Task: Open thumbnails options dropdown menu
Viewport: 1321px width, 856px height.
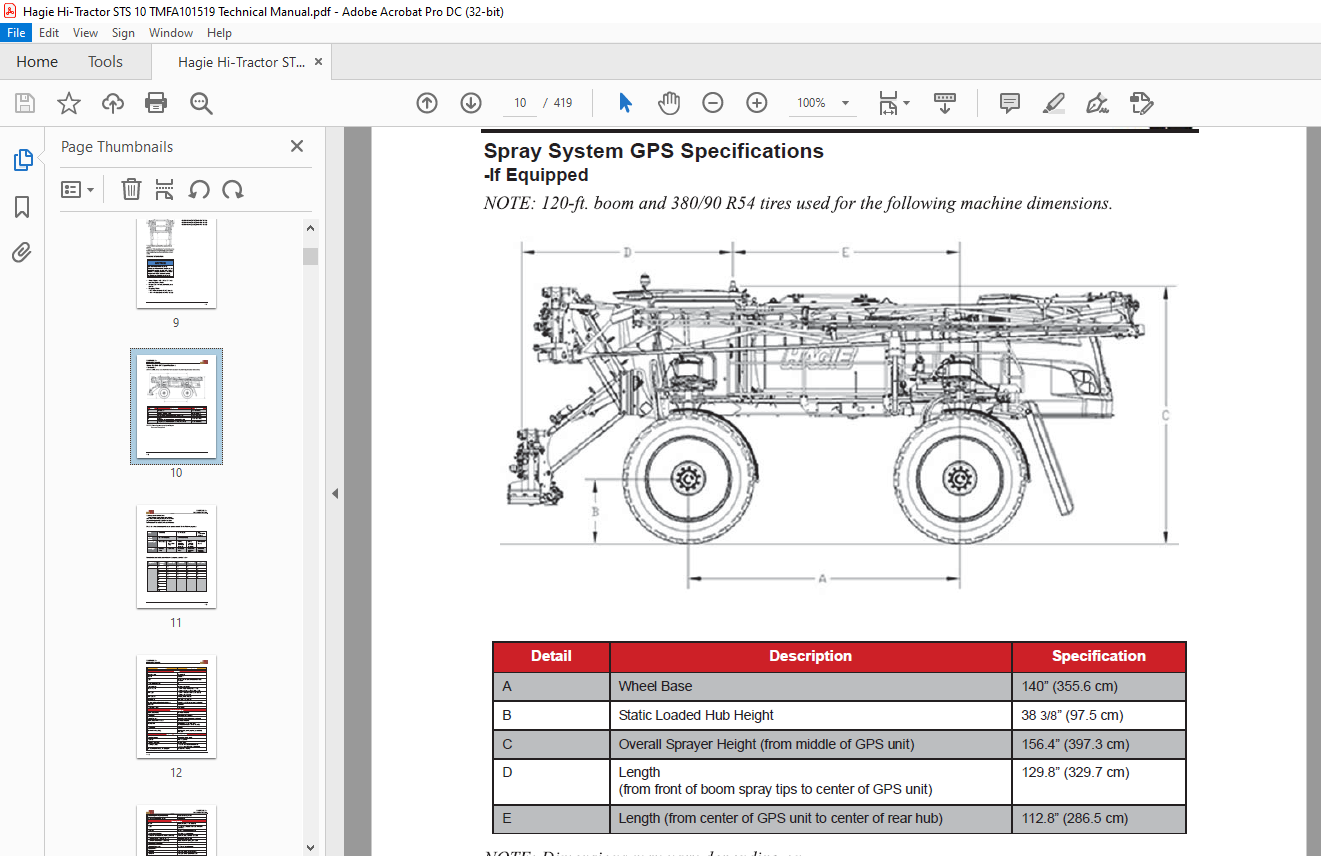Action: point(77,189)
